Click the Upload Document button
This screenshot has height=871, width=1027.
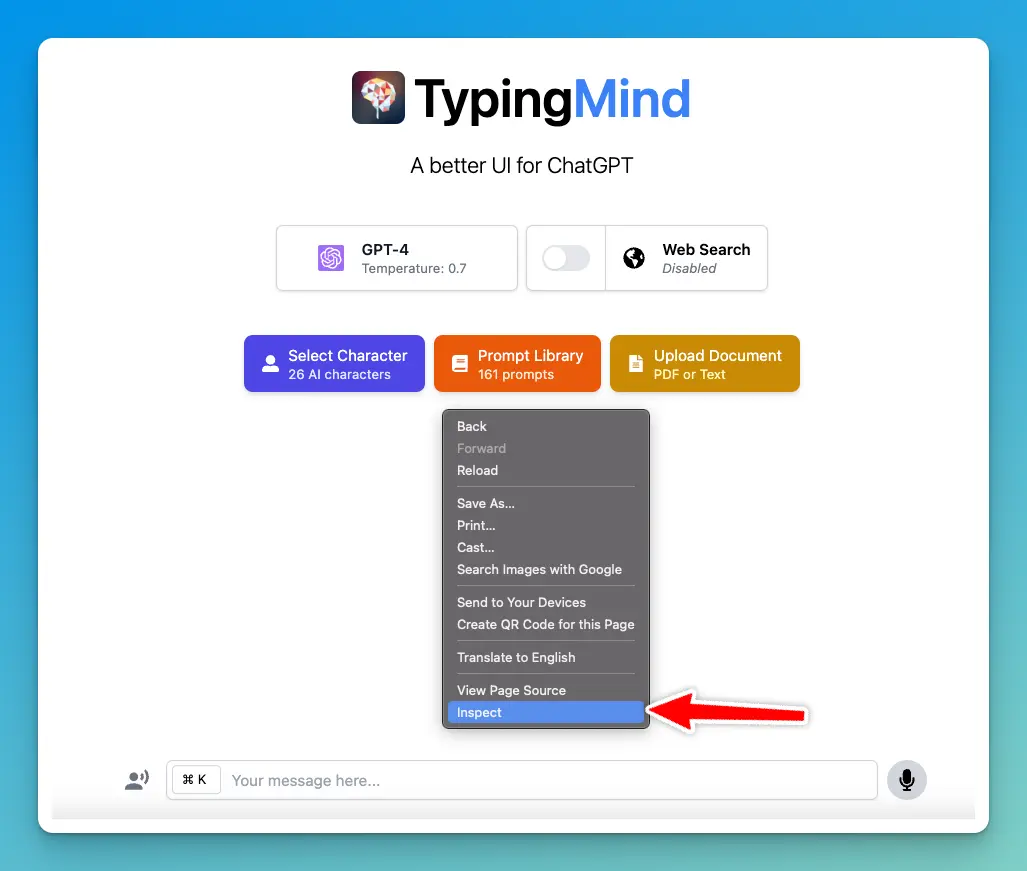coord(705,363)
